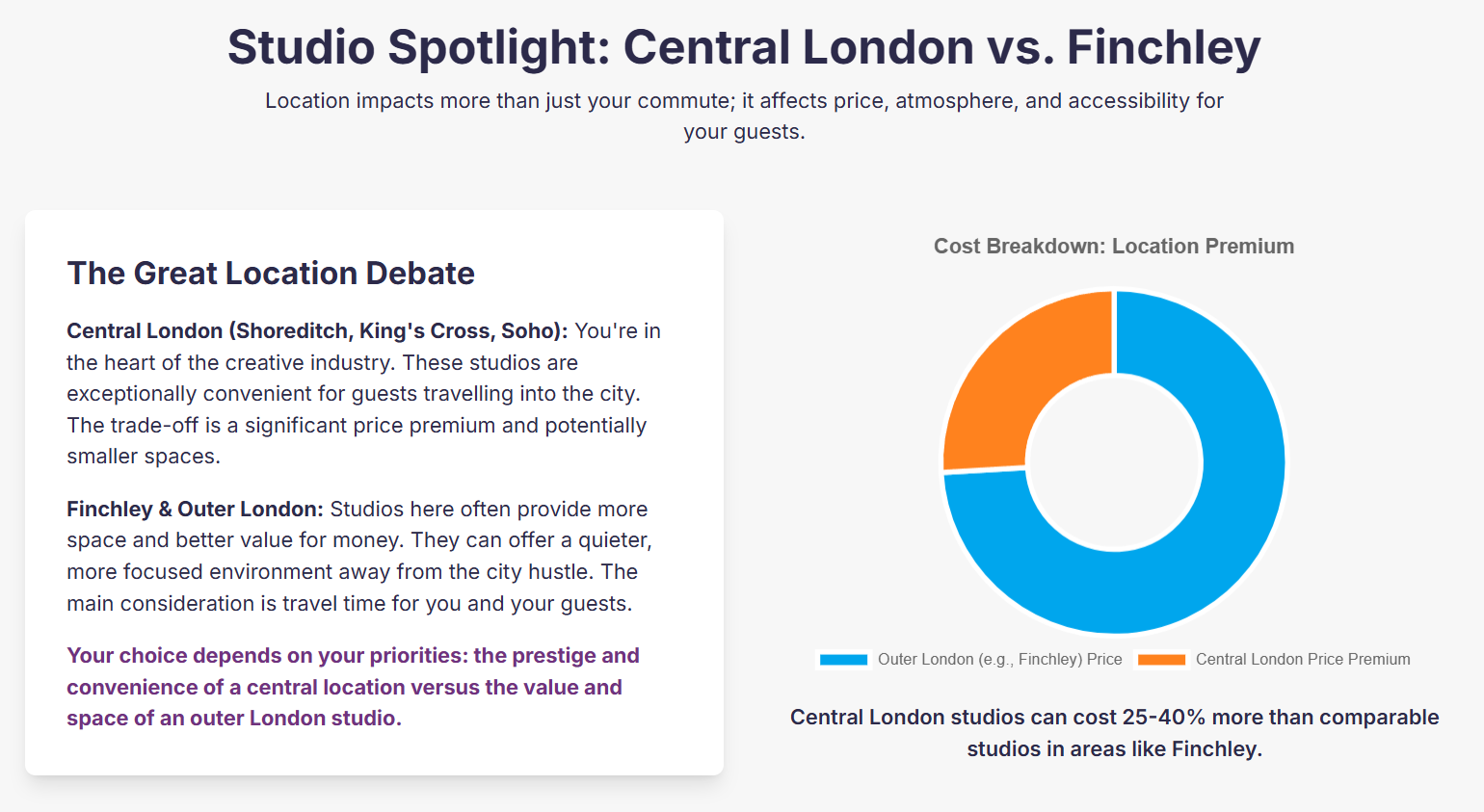
Task: Click the Location impacts more than commute subtitle
Action: coord(744,116)
